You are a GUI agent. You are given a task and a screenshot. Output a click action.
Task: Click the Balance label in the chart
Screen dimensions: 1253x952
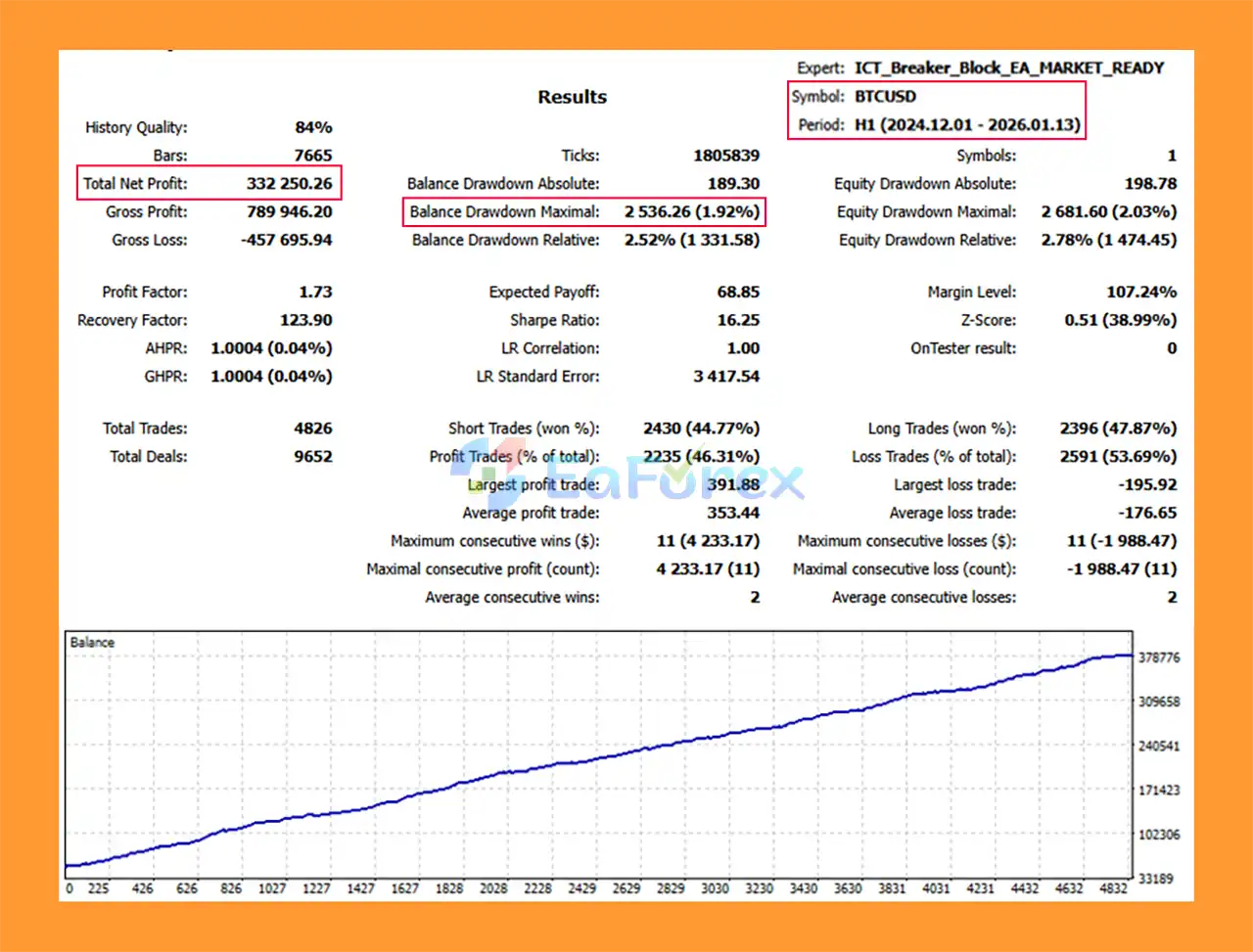tap(92, 642)
